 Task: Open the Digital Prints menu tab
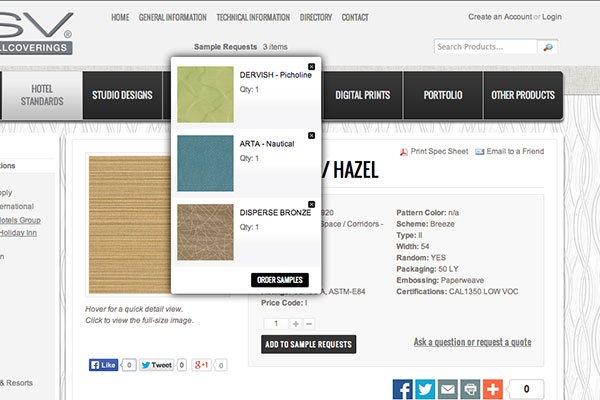click(362, 95)
